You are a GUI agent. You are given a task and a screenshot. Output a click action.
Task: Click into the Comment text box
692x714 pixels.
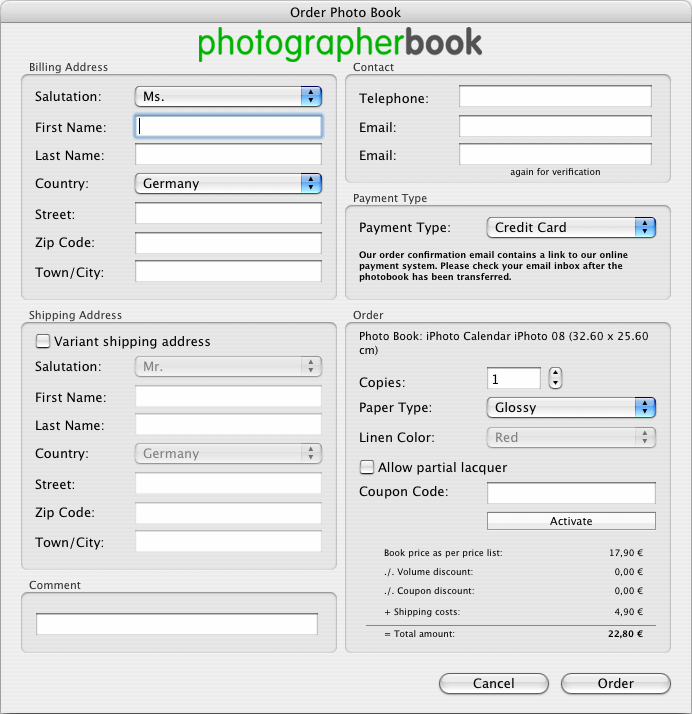click(177, 624)
